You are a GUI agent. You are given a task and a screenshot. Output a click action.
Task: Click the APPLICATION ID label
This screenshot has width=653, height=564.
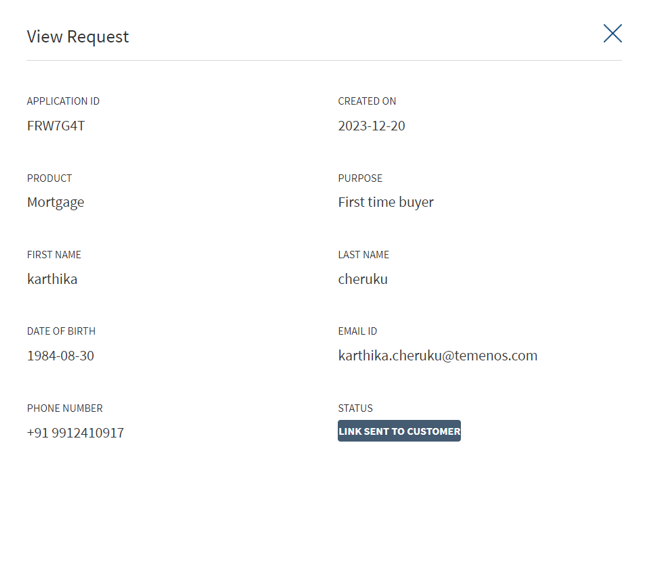[x=63, y=101]
